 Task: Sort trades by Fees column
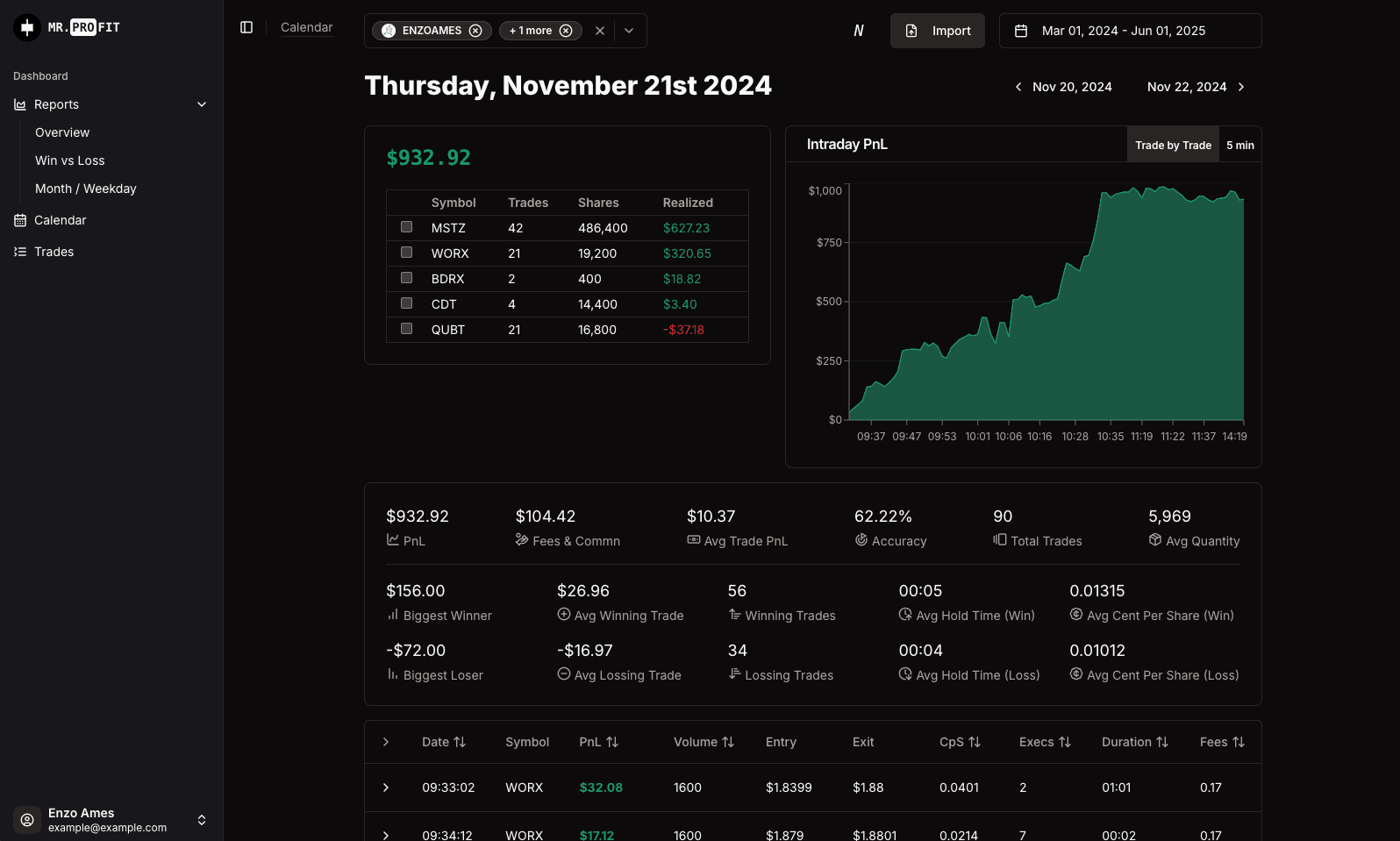click(x=1222, y=742)
